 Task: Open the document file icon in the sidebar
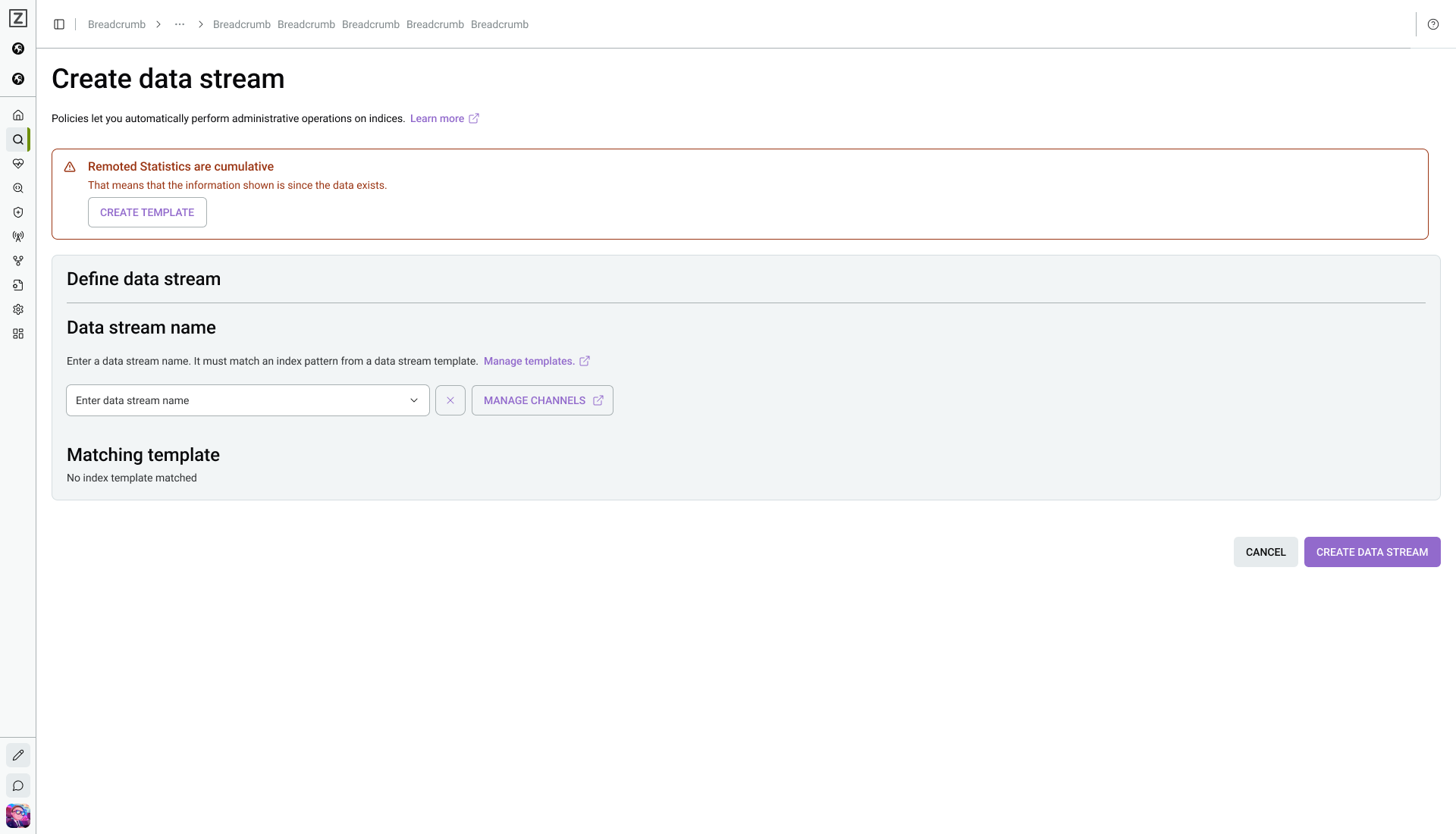click(18, 285)
